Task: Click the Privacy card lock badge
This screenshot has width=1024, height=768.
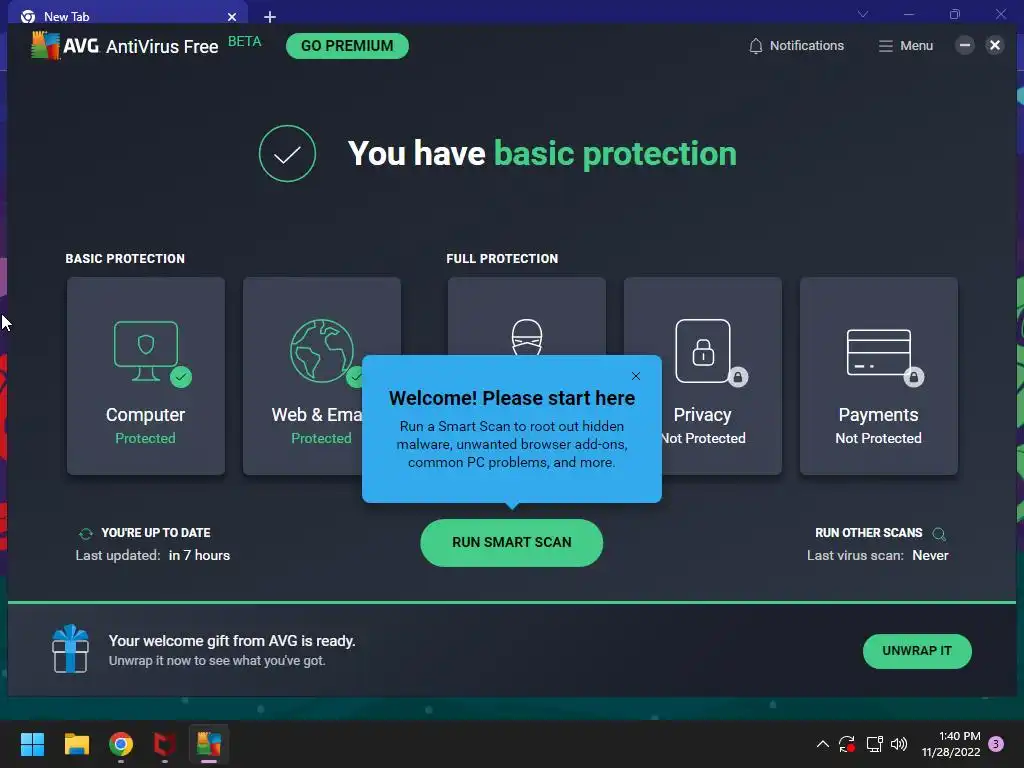Action: [738, 377]
